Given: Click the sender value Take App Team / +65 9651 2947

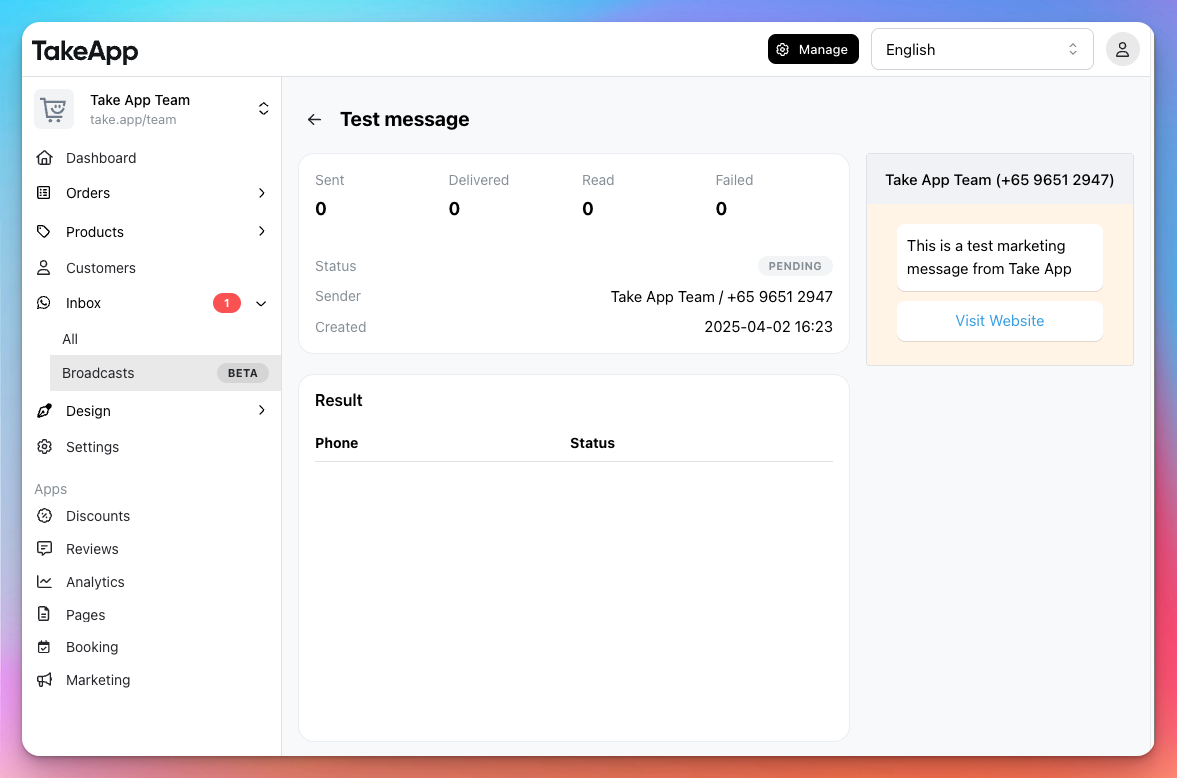Looking at the screenshot, I should 721,297.
